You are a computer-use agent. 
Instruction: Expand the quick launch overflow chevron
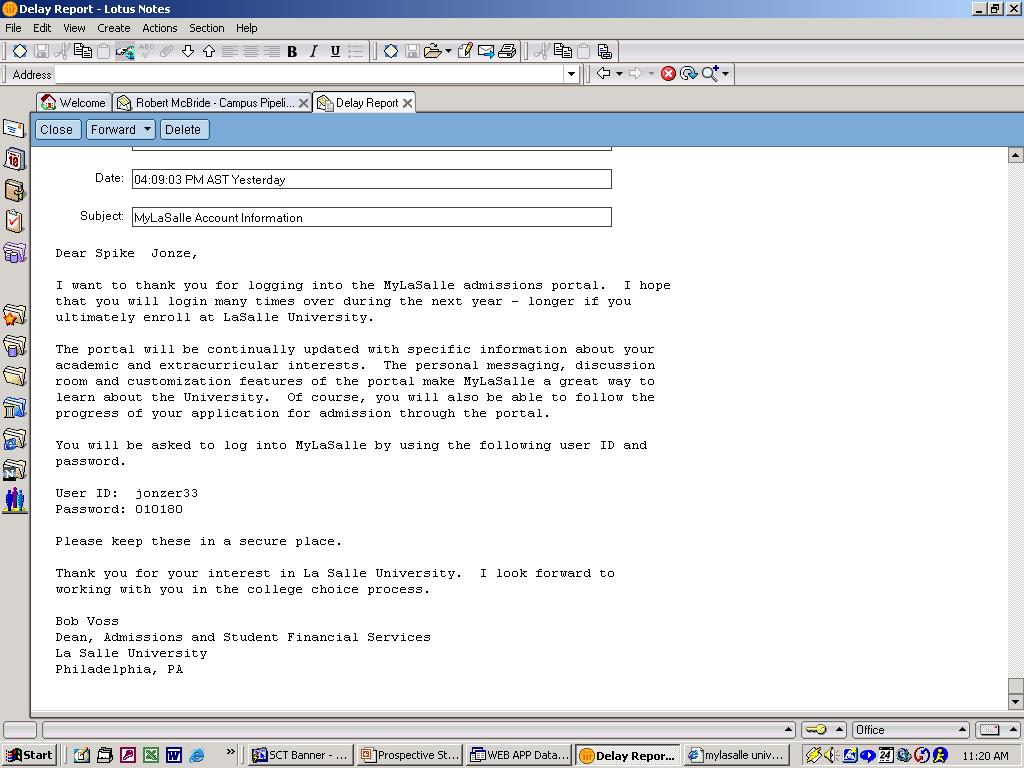[230, 752]
